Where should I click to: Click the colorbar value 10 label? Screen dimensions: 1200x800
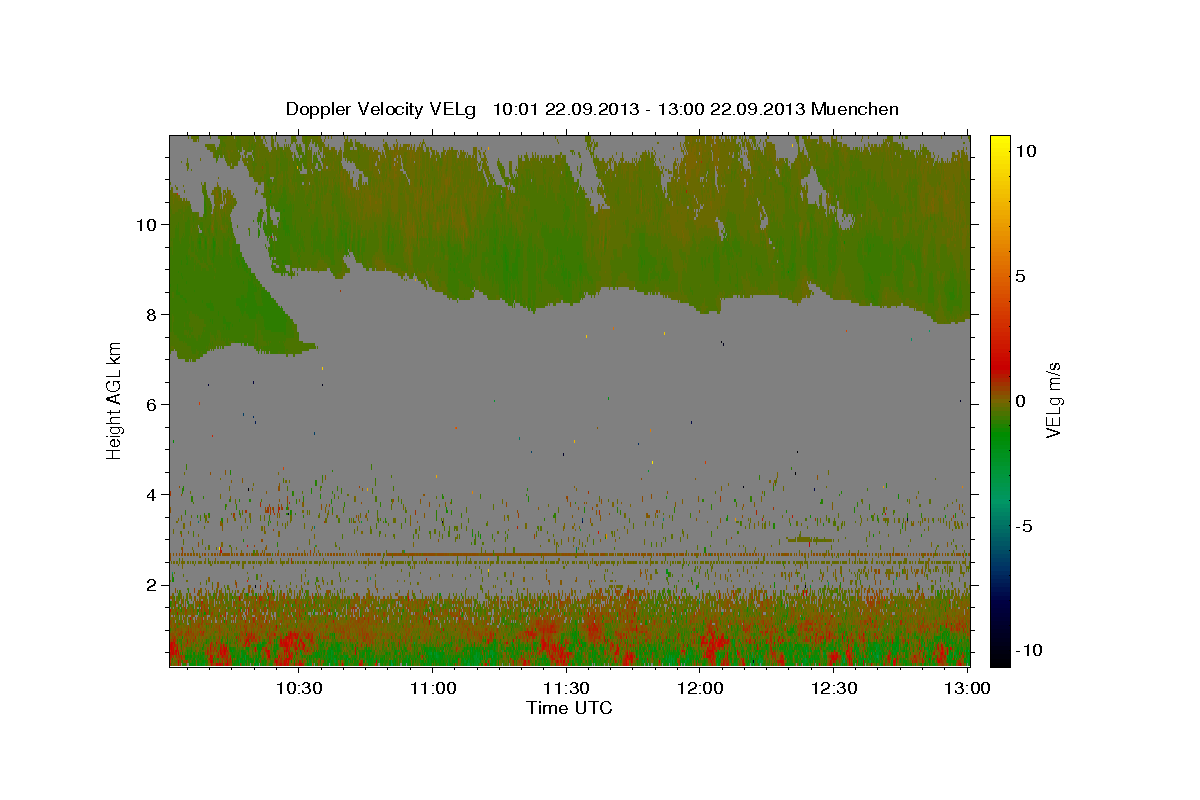(1026, 151)
